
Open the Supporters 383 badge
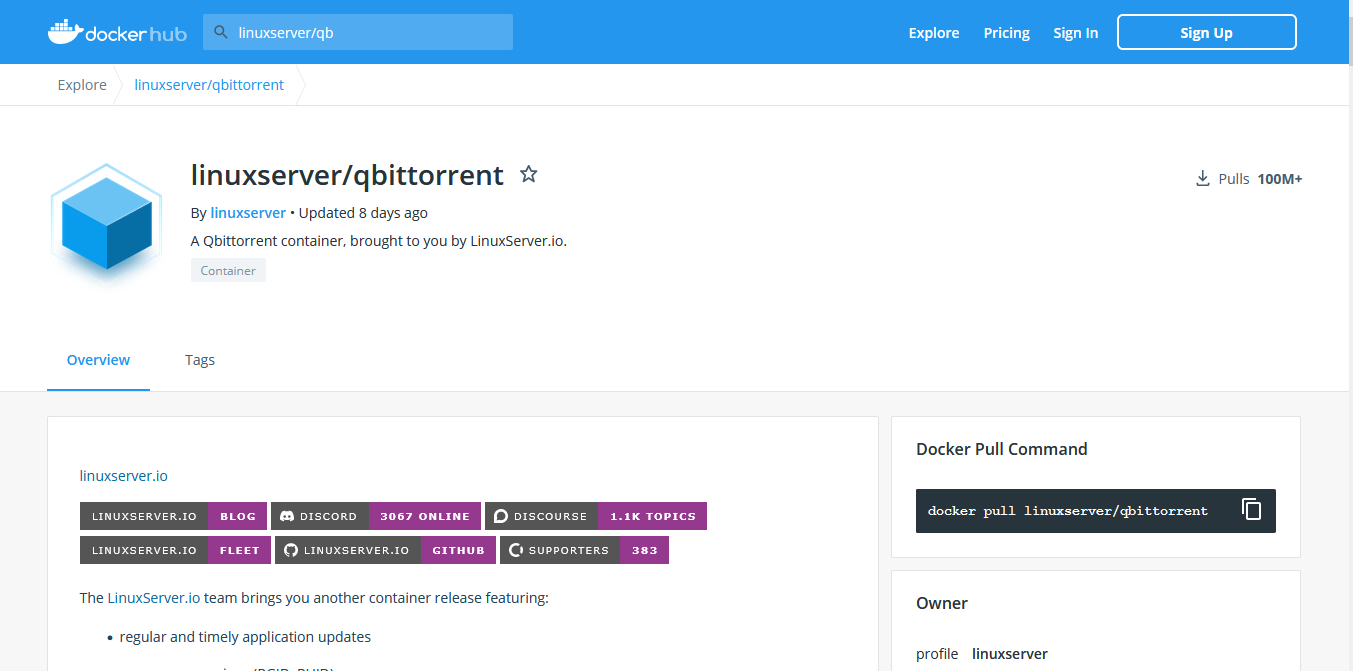tap(584, 550)
